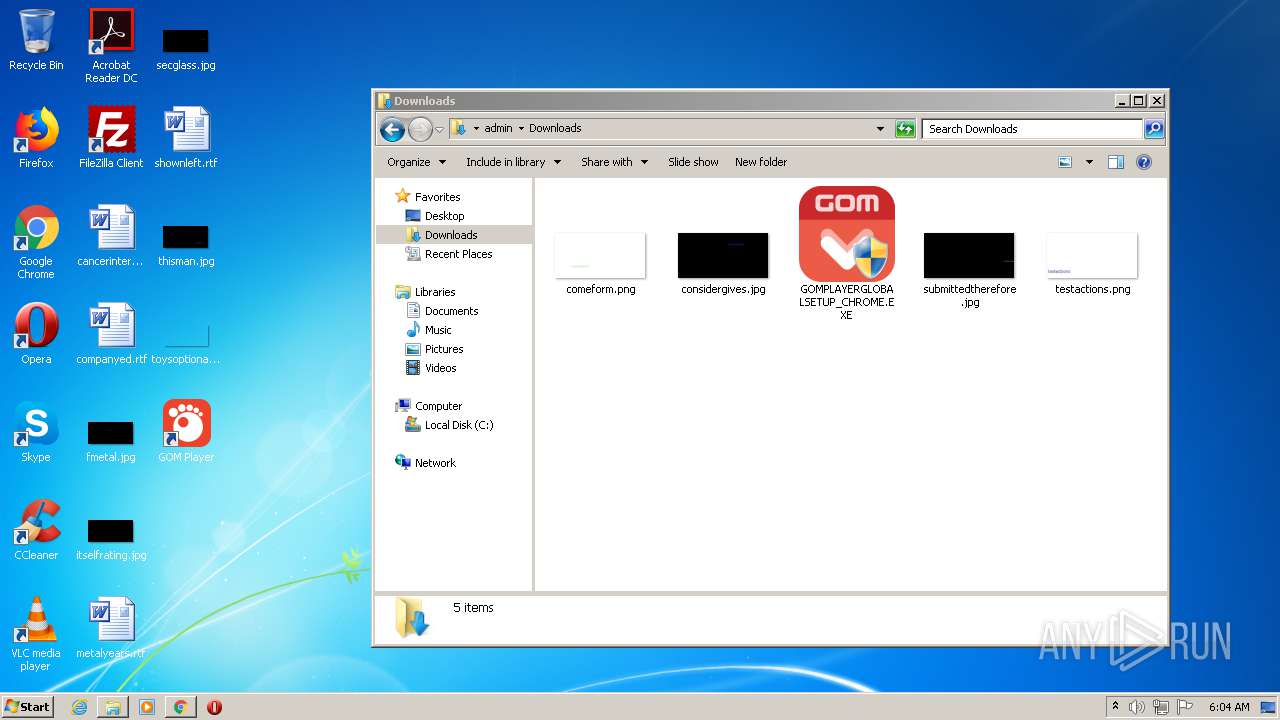Click the New folder button

click(761, 162)
